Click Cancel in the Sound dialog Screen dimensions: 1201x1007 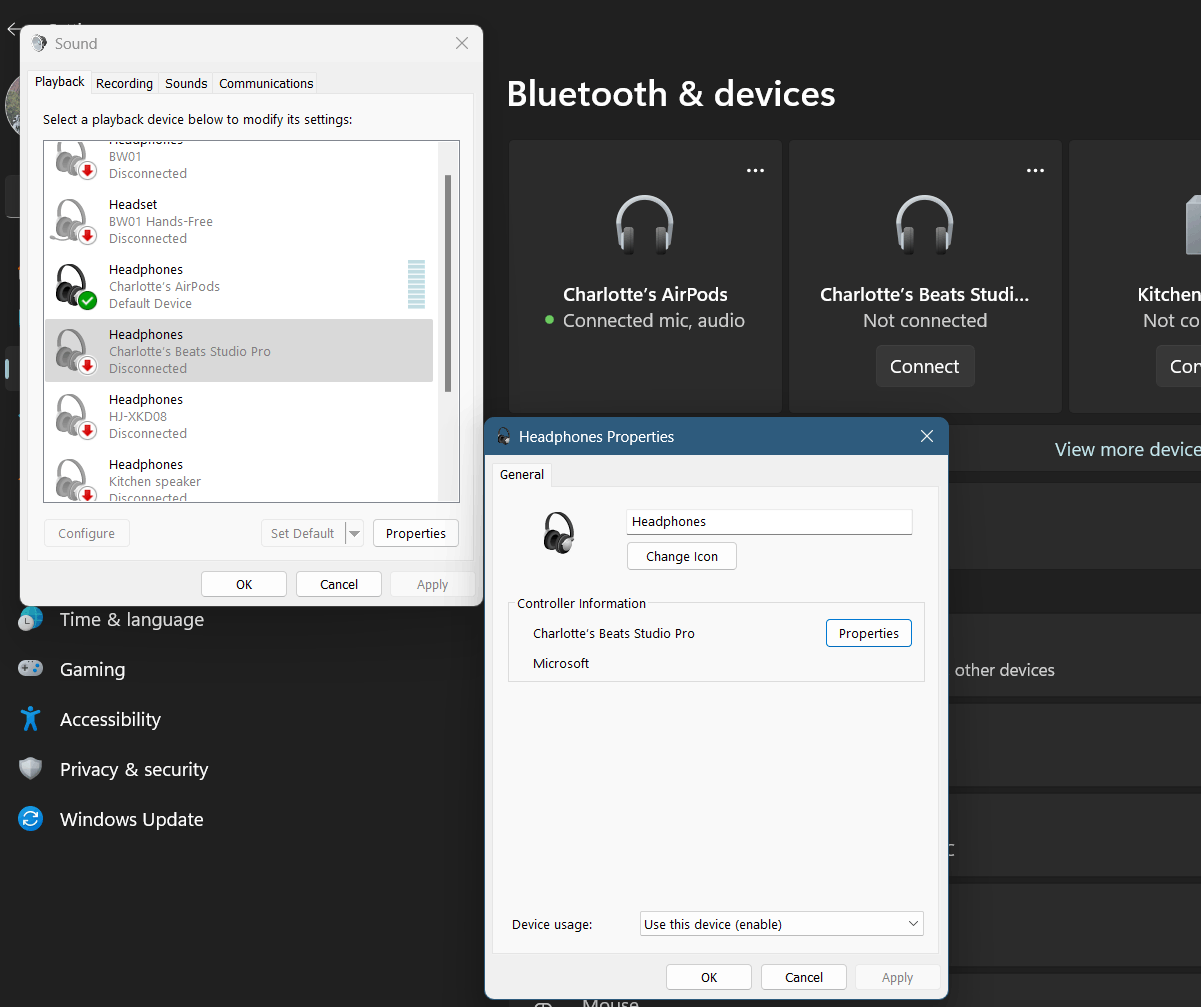(339, 584)
